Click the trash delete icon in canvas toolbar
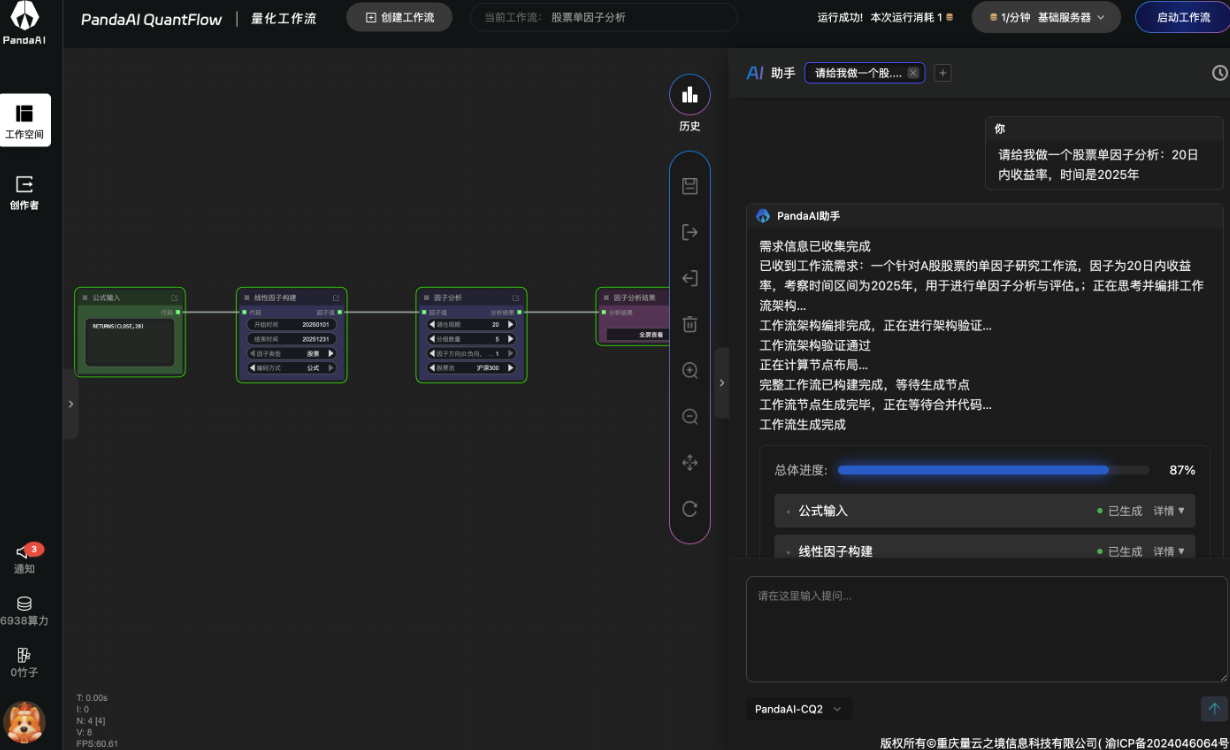The image size is (1230, 750). [x=690, y=324]
